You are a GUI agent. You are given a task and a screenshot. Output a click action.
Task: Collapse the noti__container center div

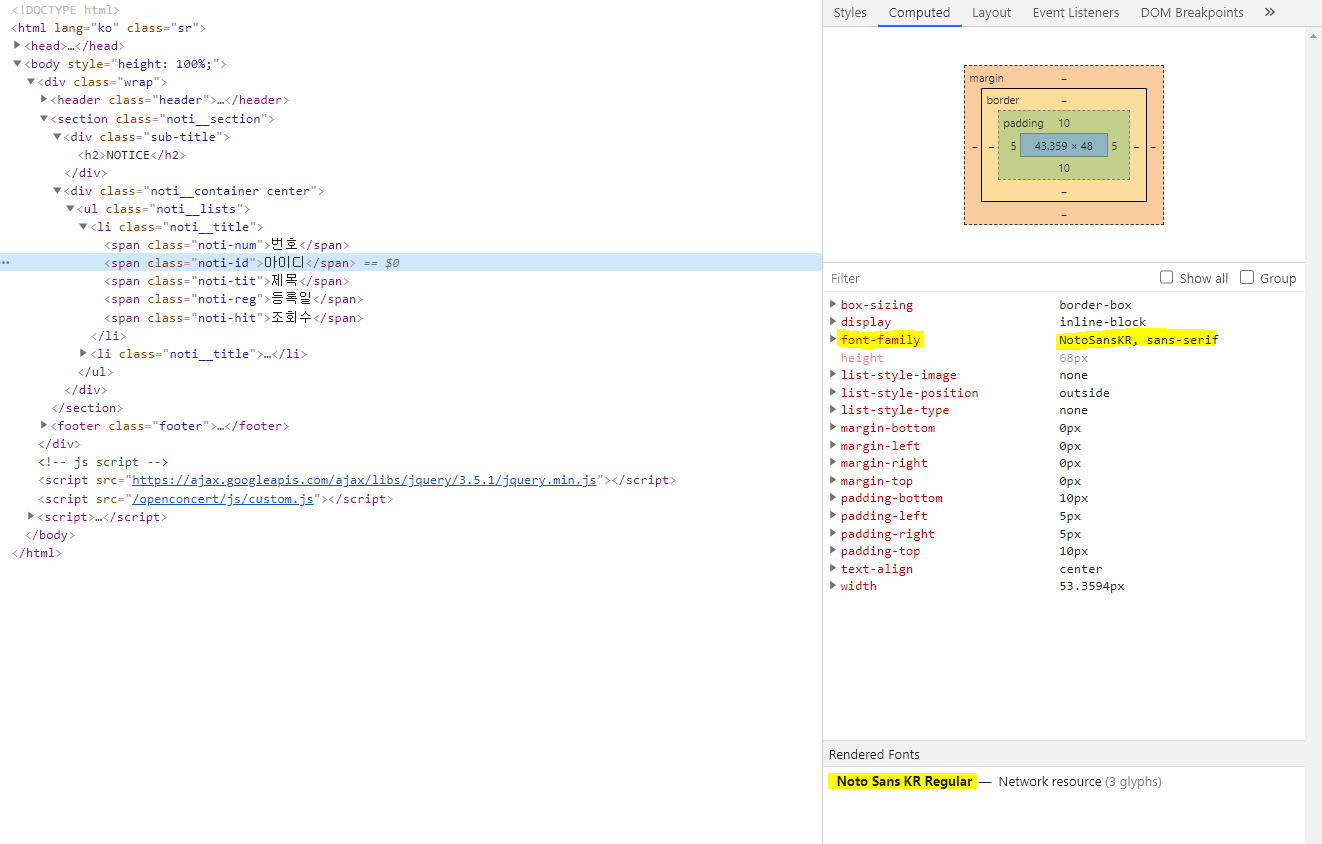(57, 190)
